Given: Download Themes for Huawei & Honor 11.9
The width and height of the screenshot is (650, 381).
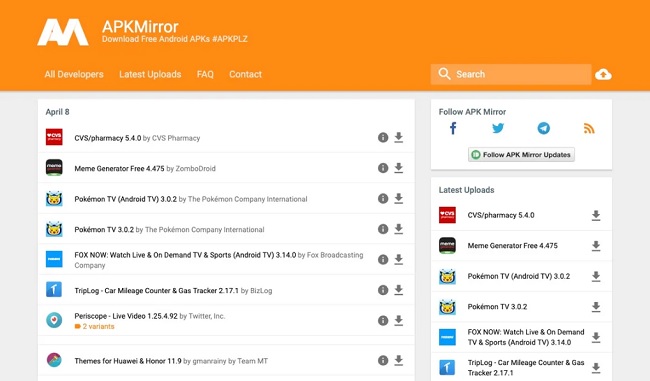Looking at the screenshot, I should (398, 360).
